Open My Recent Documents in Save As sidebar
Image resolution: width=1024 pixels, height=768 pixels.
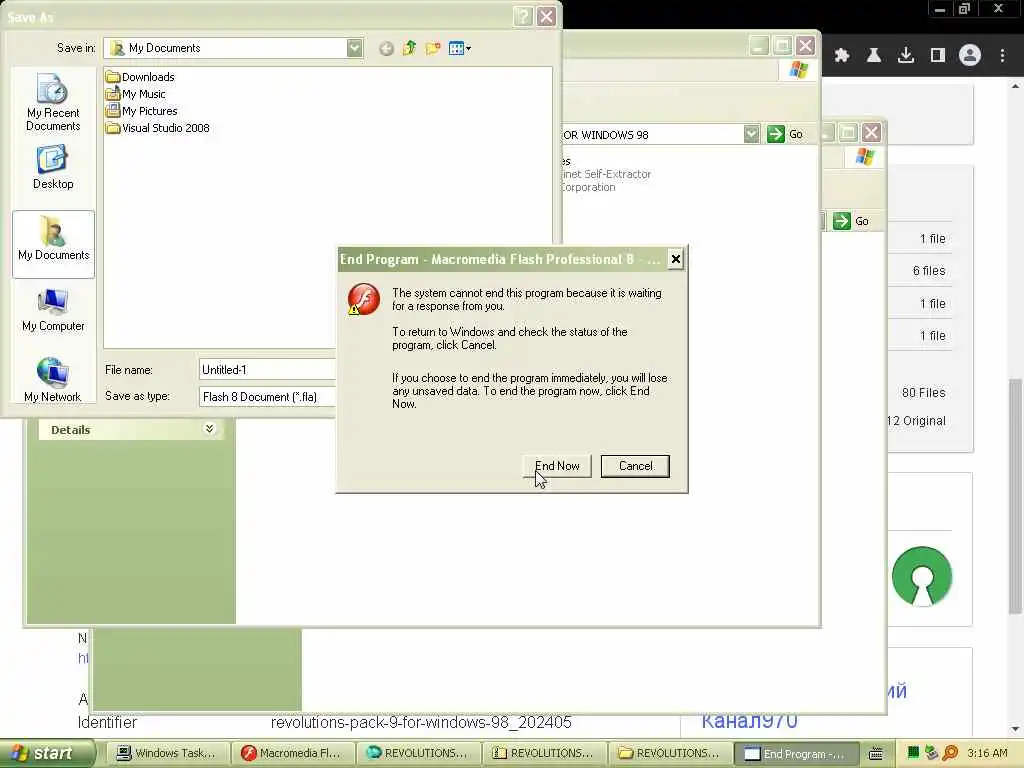pos(53,102)
